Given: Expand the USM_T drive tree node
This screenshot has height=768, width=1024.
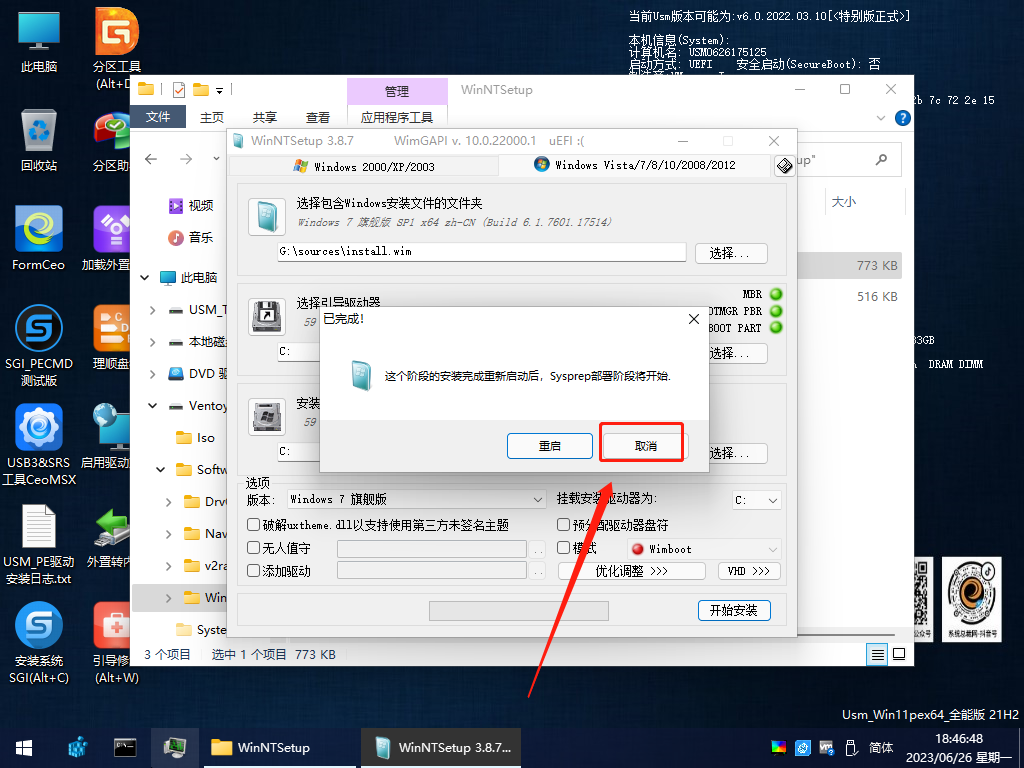Looking at the screenshot, I should (153, 310).
